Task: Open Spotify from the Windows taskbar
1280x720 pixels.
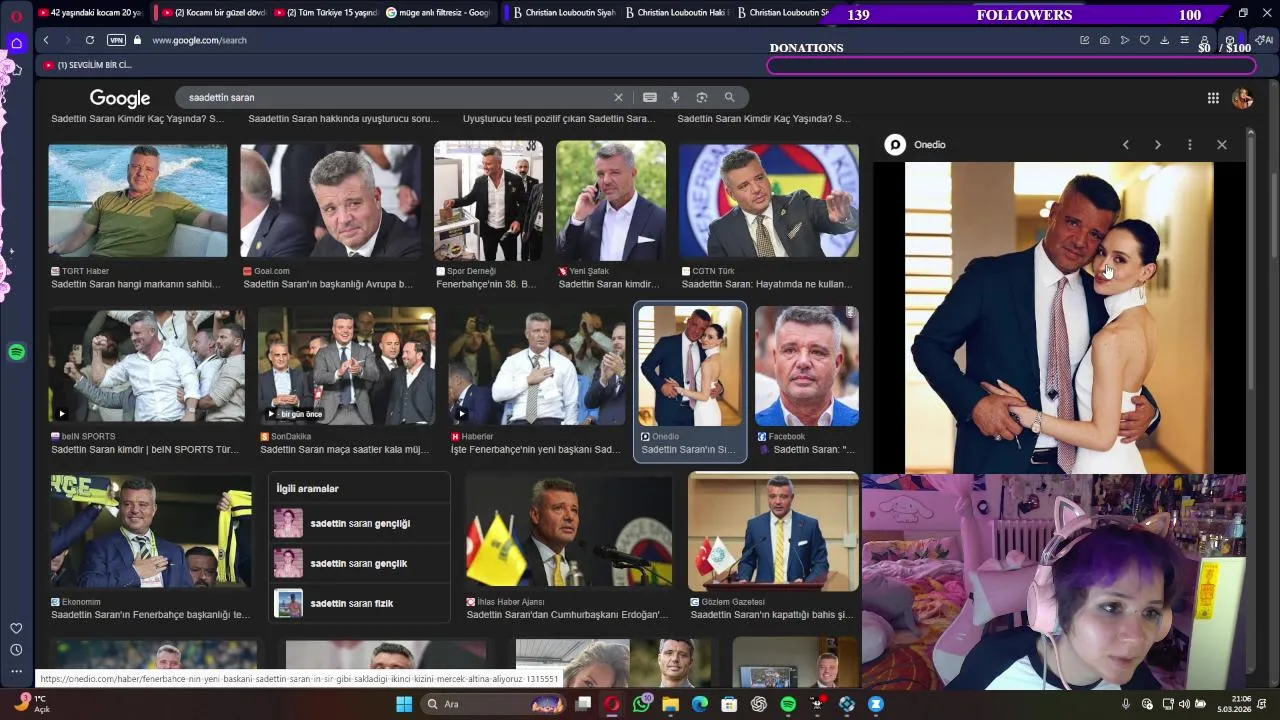Action: click(x=788, y=704)
